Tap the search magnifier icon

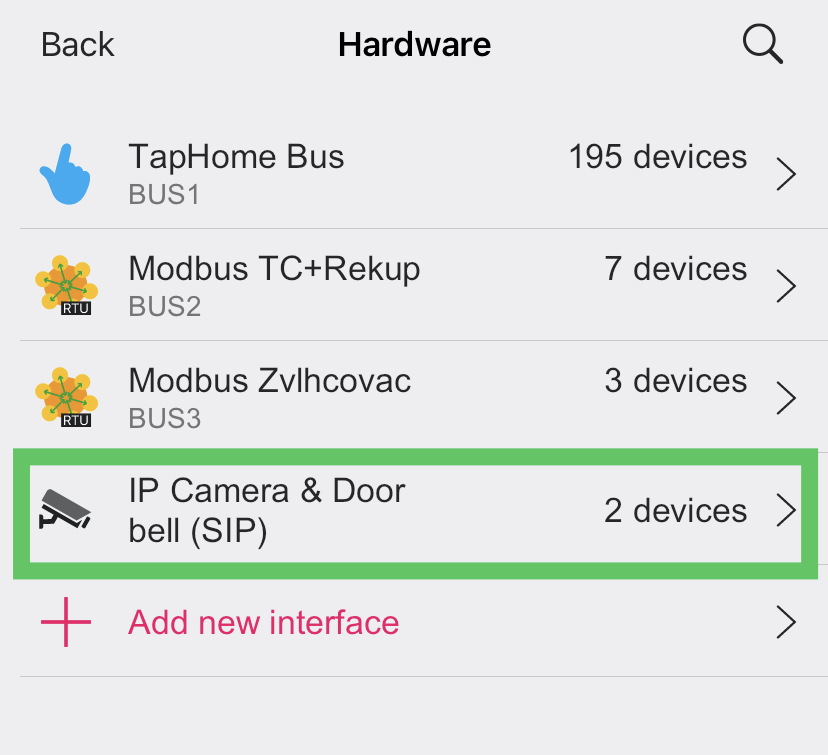point(762,45)
